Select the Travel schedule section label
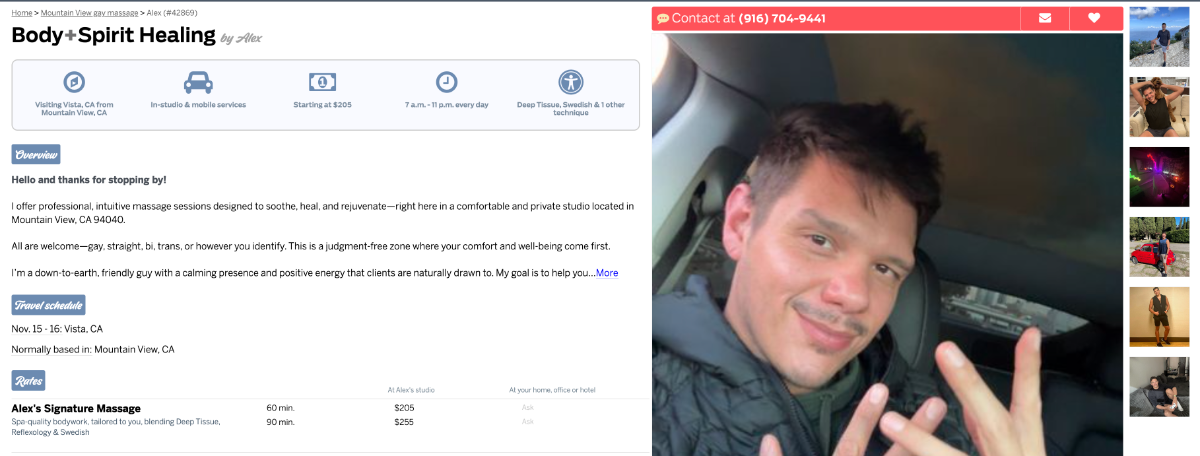The height and width of the screenshot is (456, 1200). coord(48,305)
